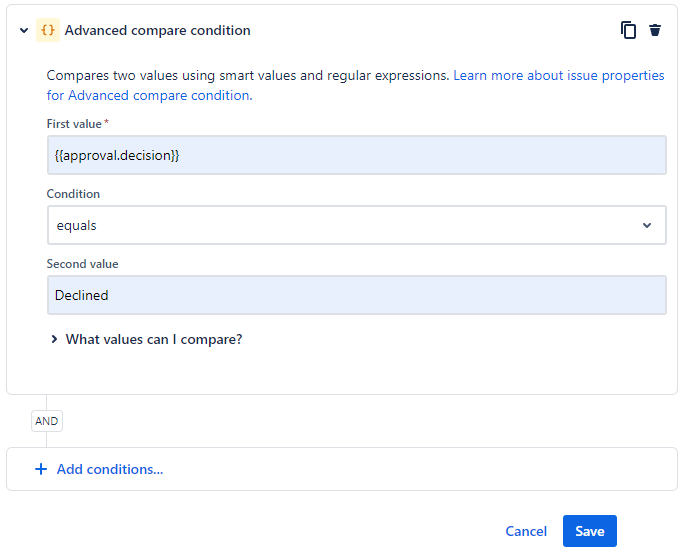Focus the First value input field
683x557 pixels.
pyautogui.click(x=357, y=155)
